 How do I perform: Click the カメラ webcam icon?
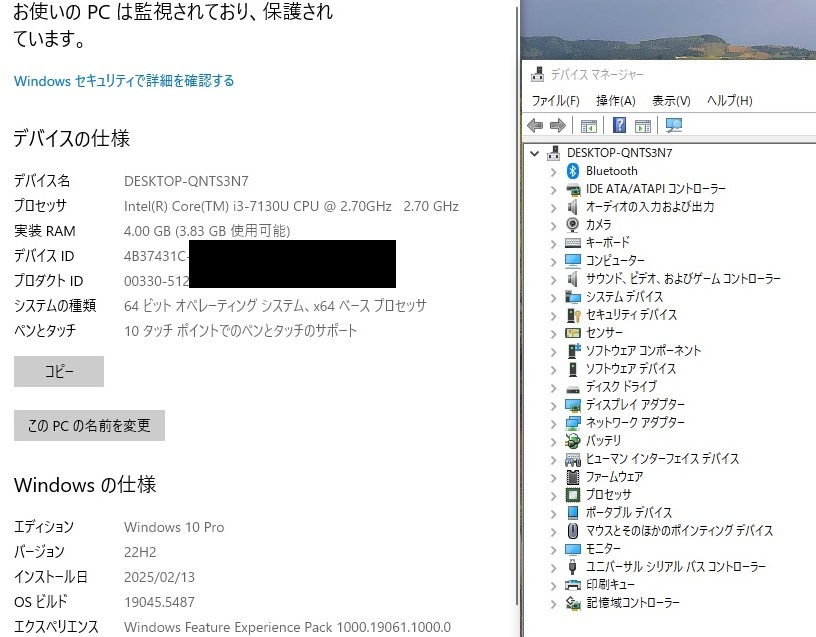point(572,225)
